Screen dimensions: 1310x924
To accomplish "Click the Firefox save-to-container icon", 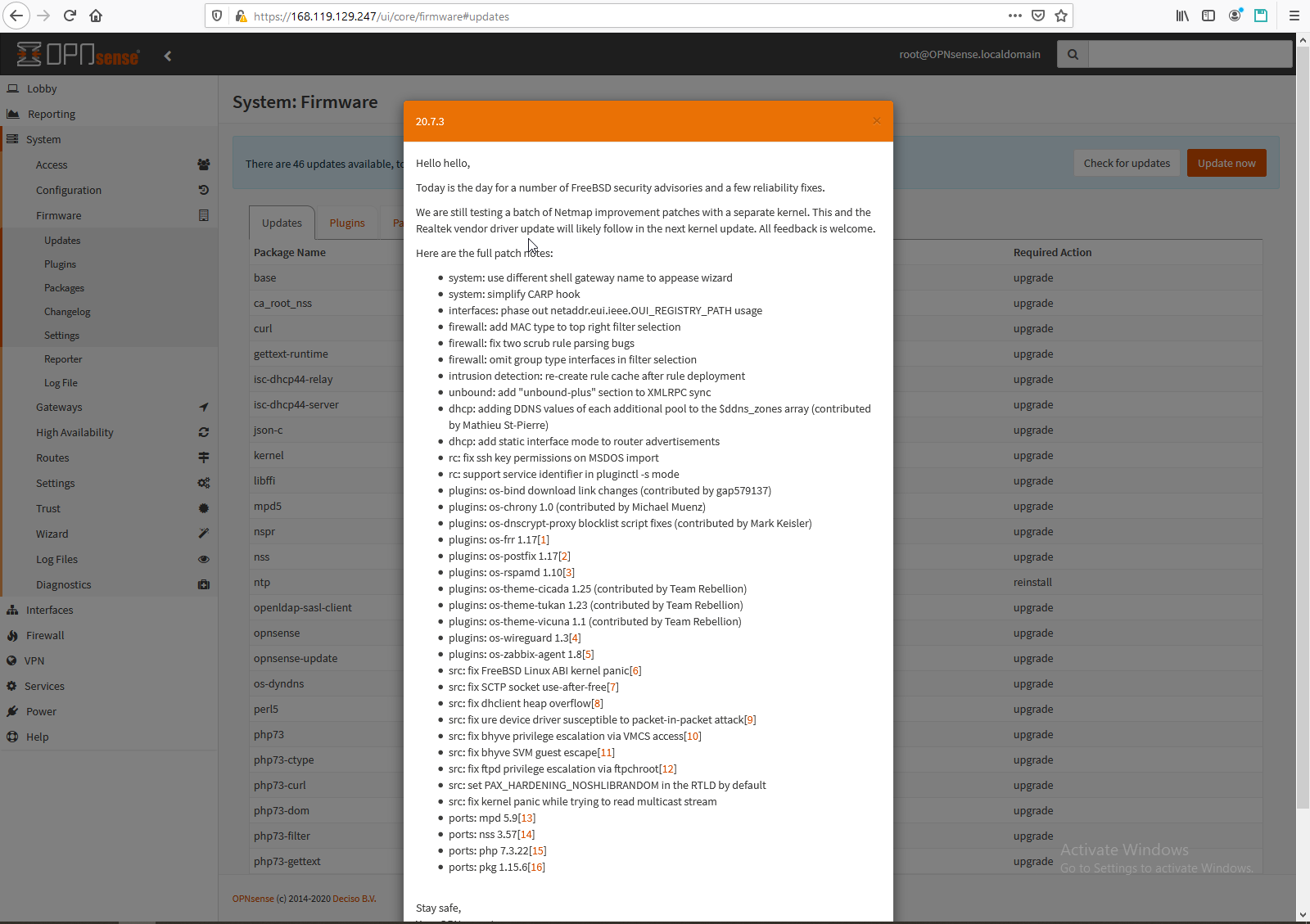I will [x=1261, y=16].
